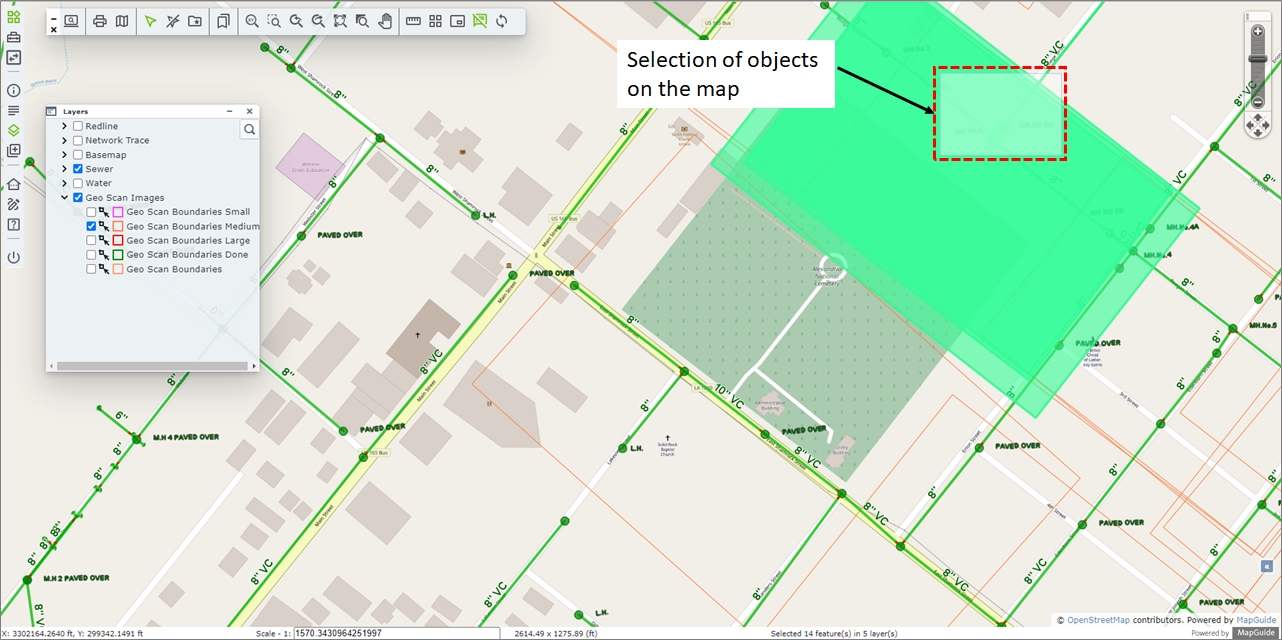Uncheck the Sewer layer checkbox

click(78, 169)
